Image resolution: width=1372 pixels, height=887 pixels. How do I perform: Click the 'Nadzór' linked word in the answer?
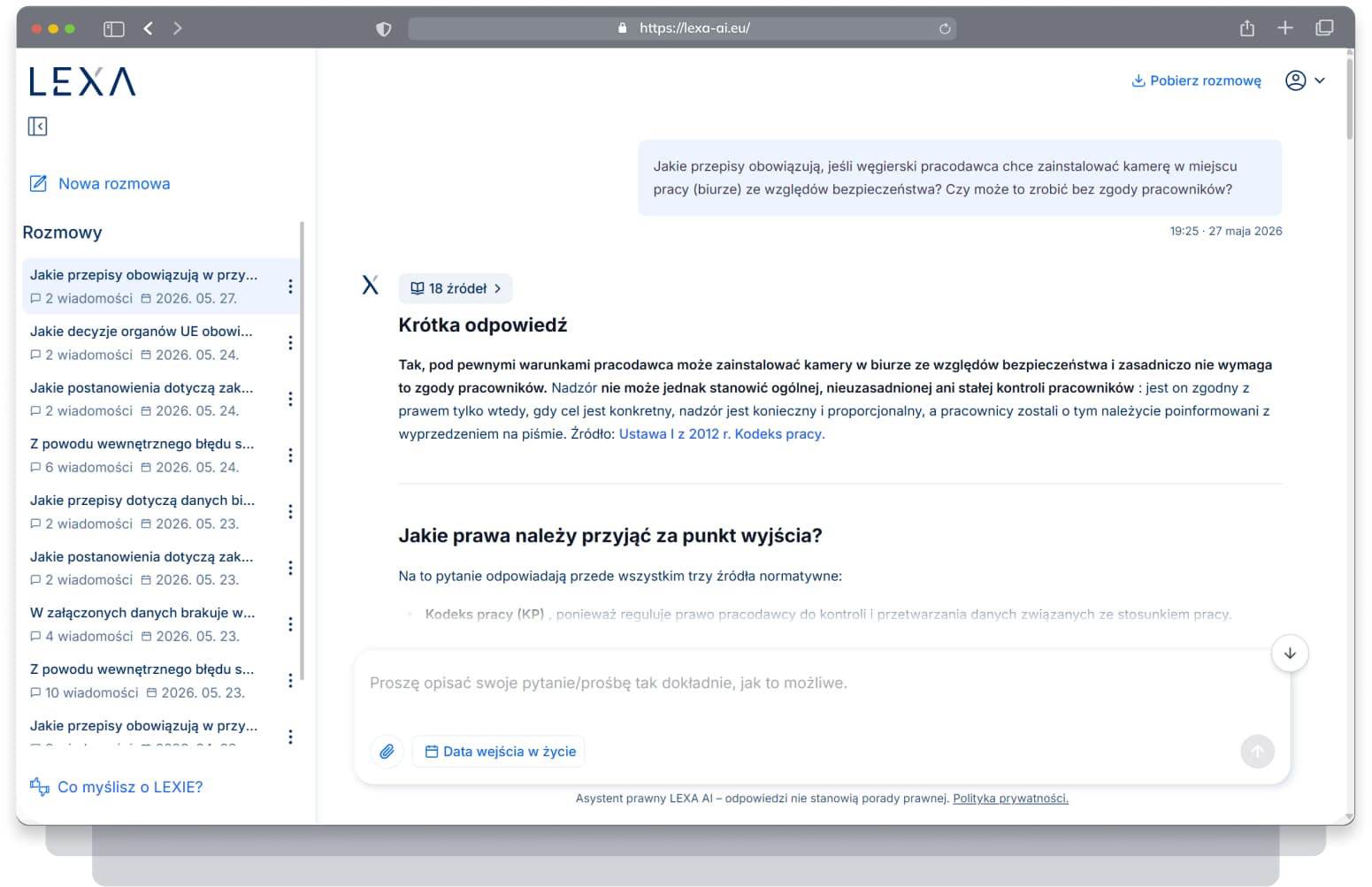[x=574, y=388]
